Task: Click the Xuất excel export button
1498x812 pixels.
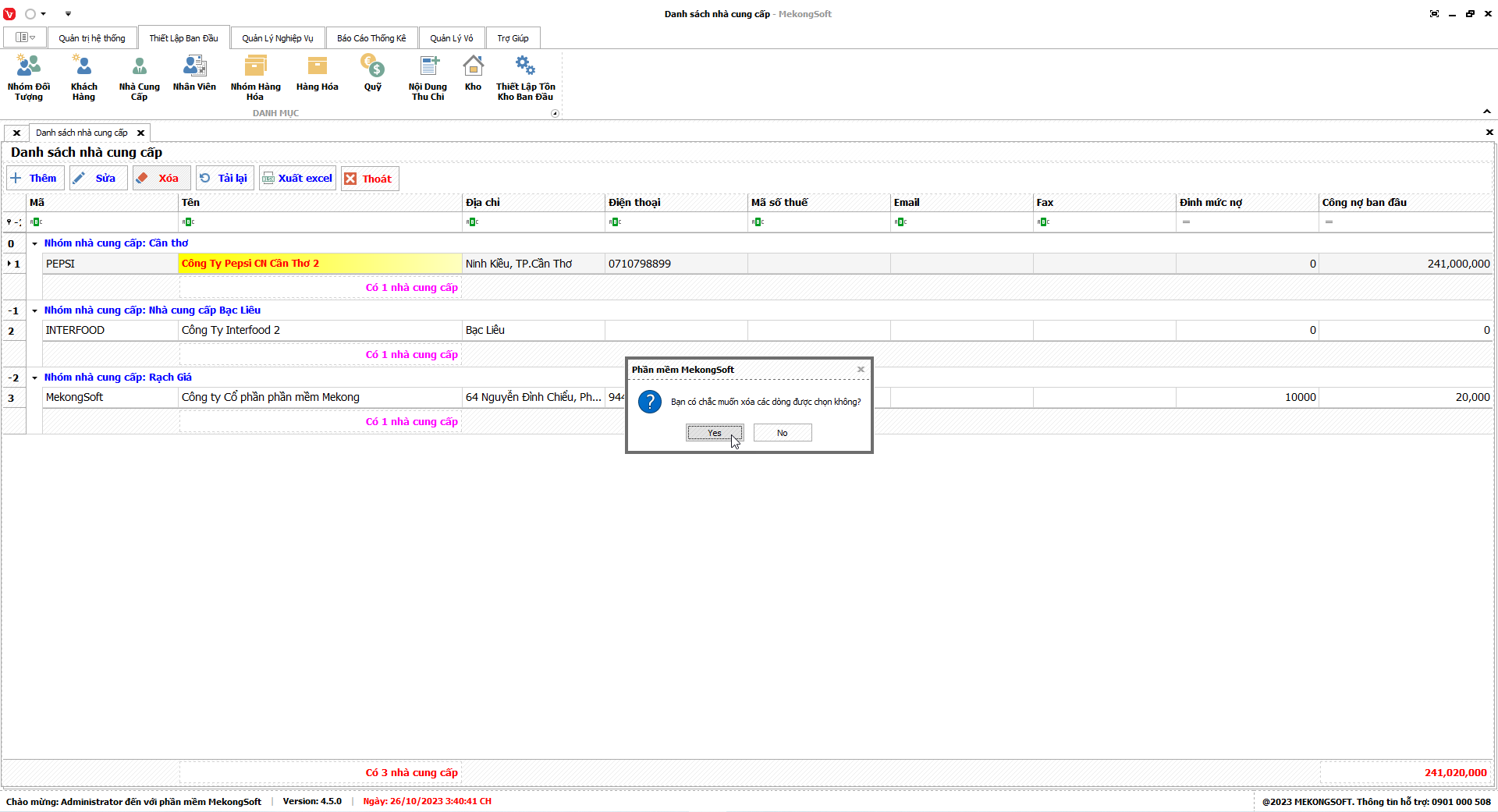Action: coord(297,179)
